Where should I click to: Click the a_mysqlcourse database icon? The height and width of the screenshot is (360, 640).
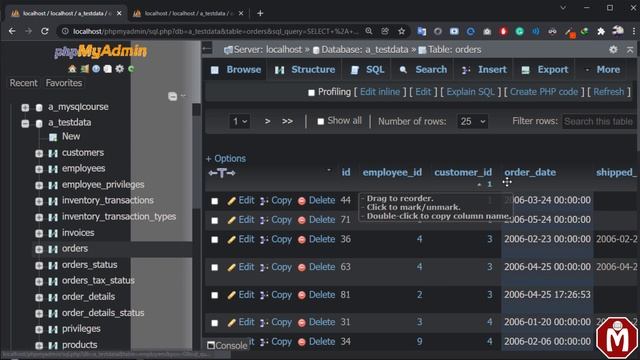[x=39, y=107]
